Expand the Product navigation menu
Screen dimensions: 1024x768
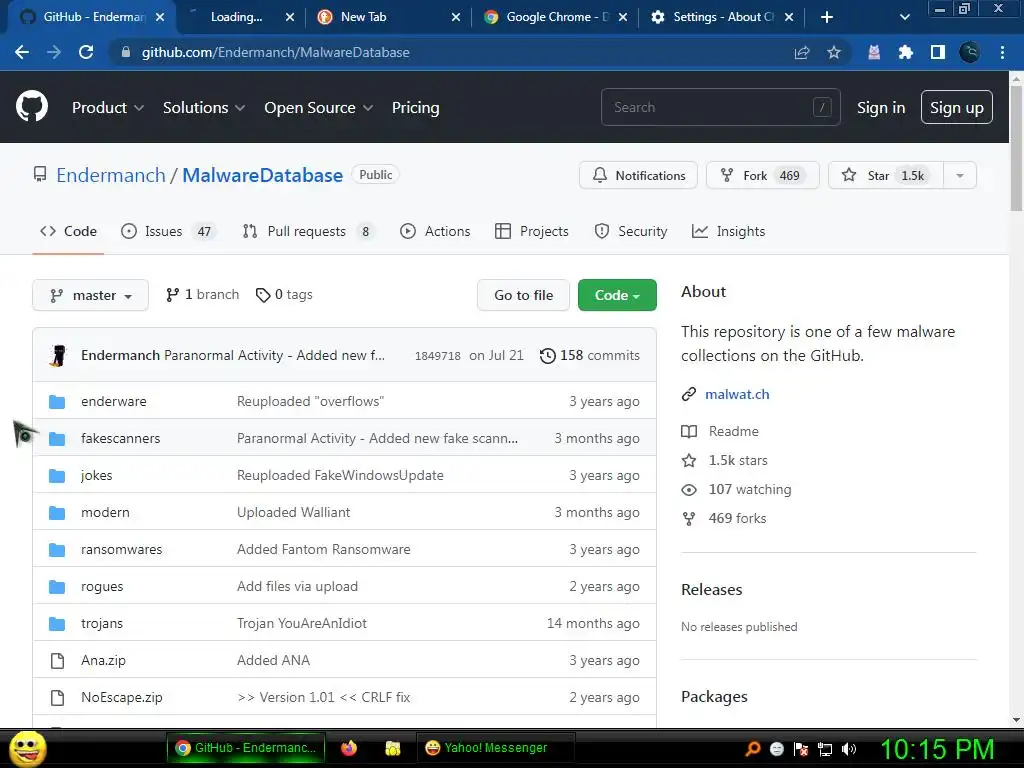(108, 108)
